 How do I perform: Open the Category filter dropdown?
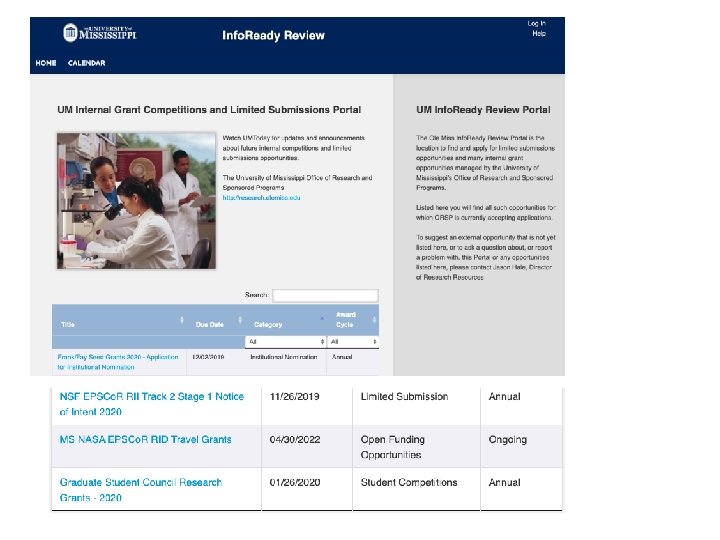pos(286,342)
